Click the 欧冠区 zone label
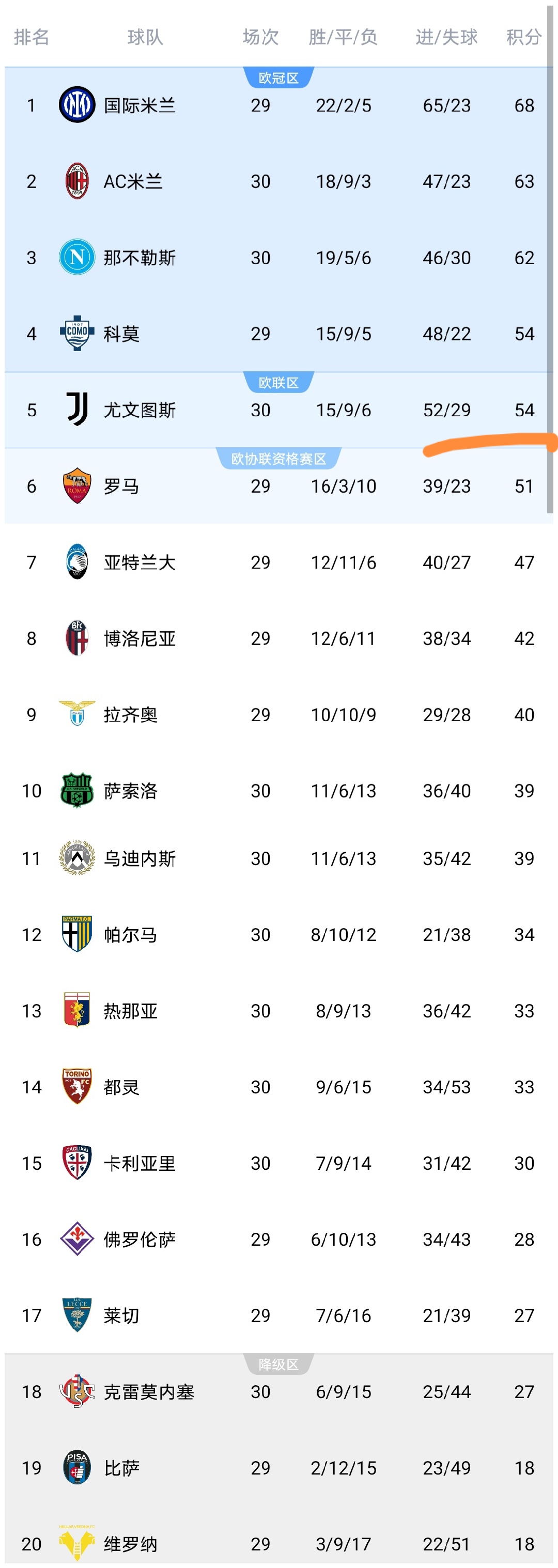 point(278,78)
